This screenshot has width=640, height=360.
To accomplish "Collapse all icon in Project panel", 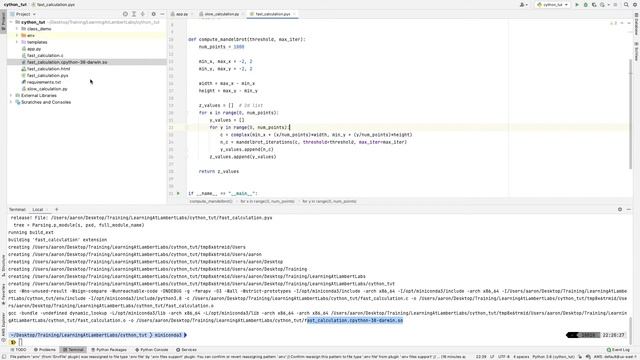I will point(142,14).
